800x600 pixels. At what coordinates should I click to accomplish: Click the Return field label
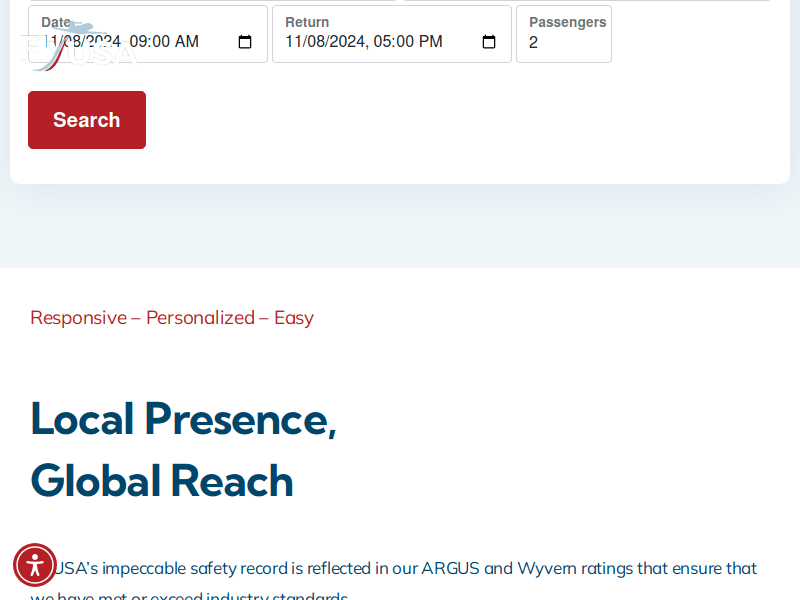coord(307,22)
